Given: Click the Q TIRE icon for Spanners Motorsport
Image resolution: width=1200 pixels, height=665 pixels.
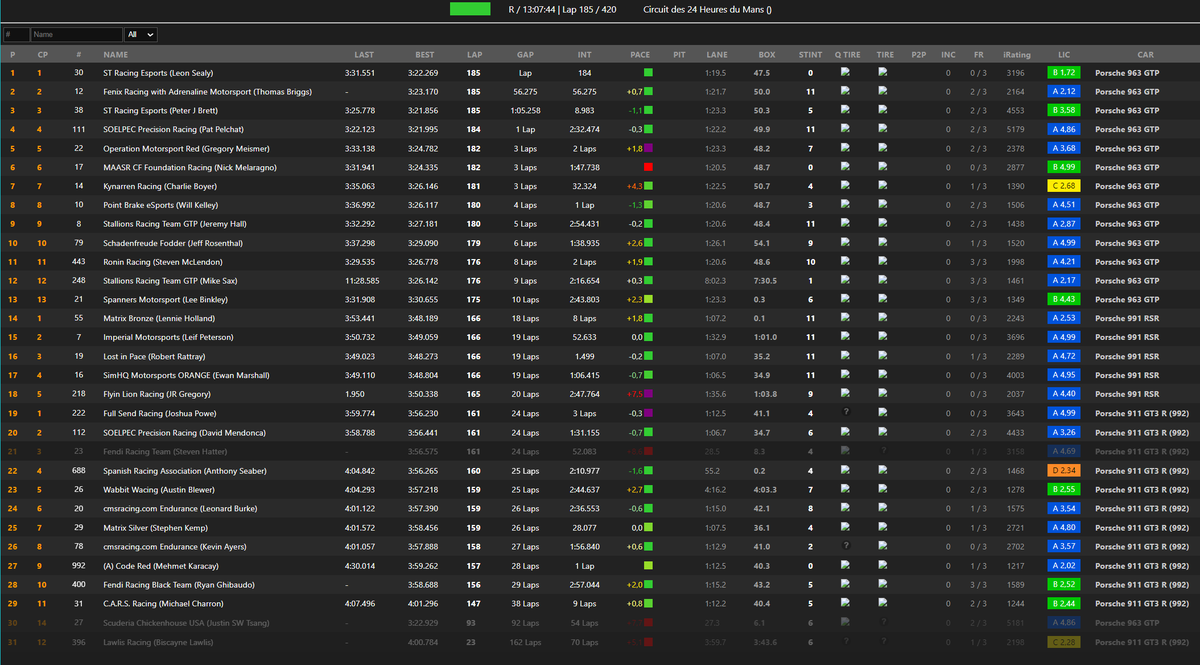Looking at the screenshot, I should 846,300.
